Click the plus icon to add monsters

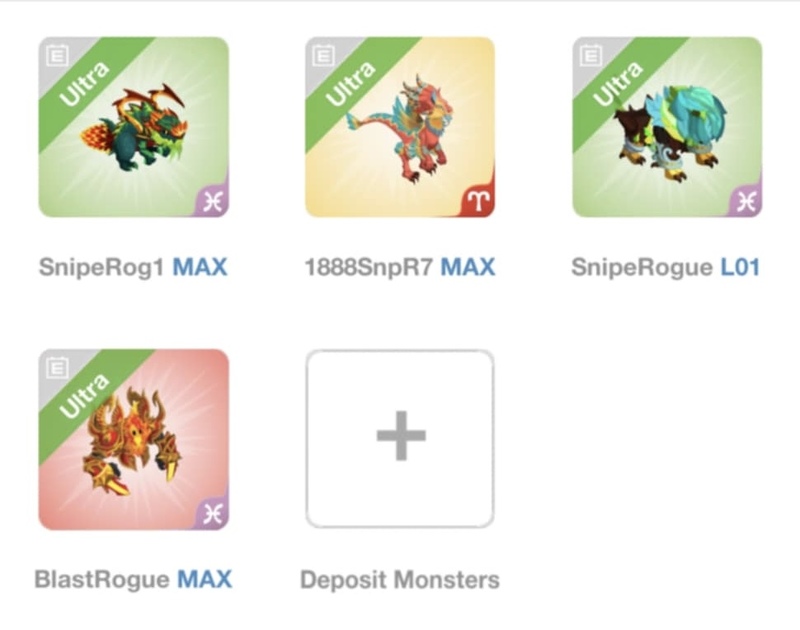[401, 436]
